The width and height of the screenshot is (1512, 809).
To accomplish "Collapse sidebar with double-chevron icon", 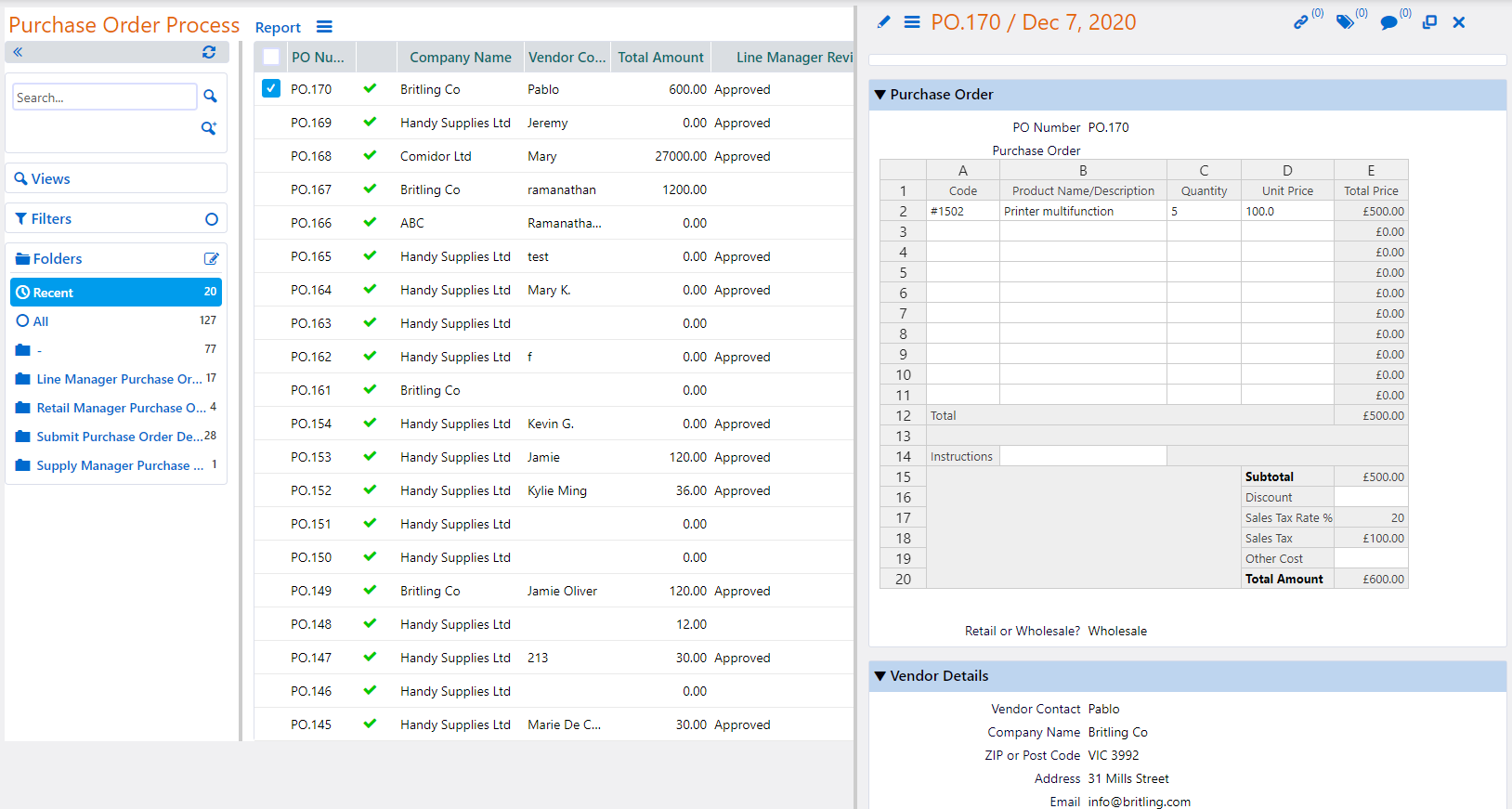I will (x=18, y=52).
